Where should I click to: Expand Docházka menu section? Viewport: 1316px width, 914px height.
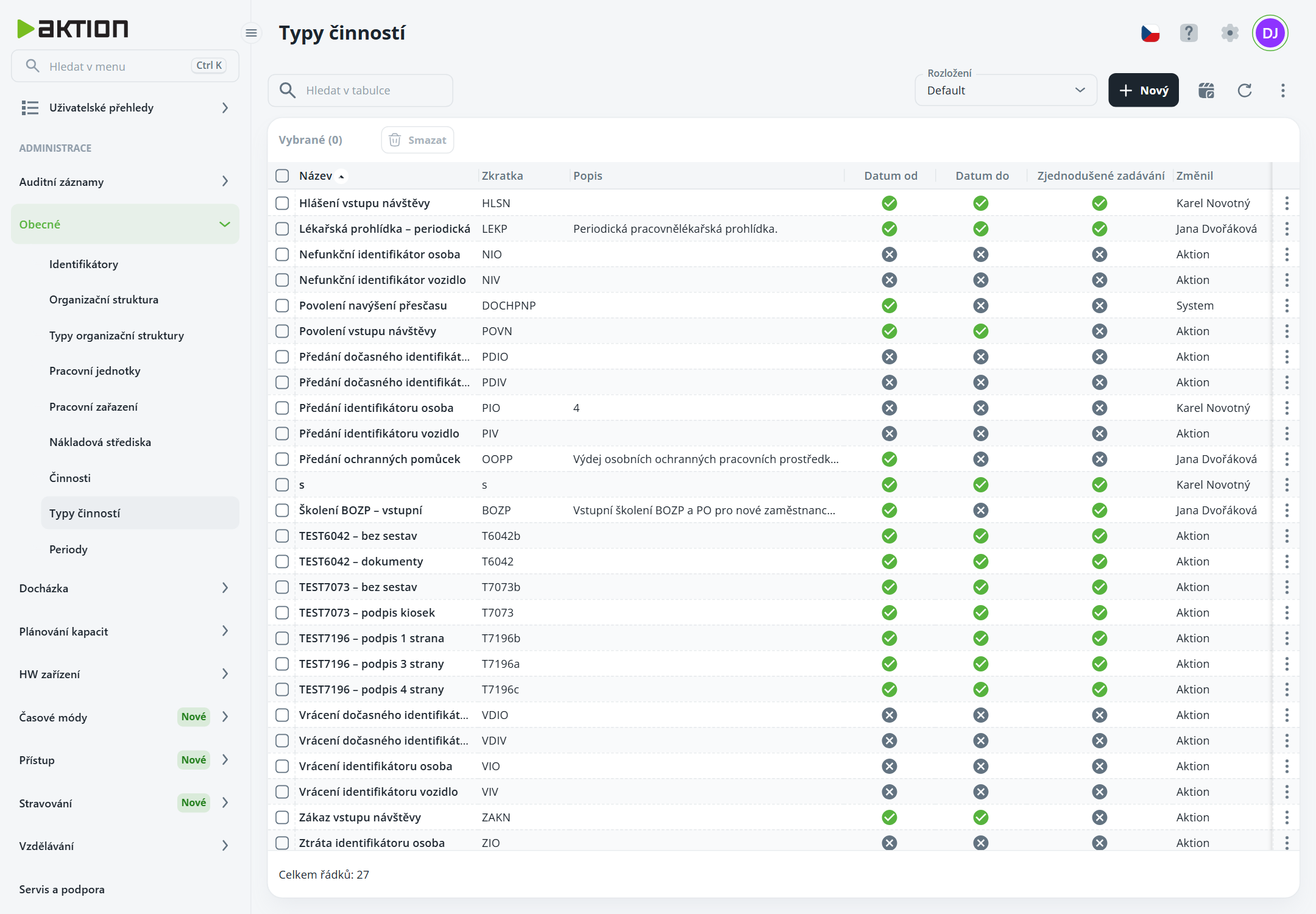(125, 588)
